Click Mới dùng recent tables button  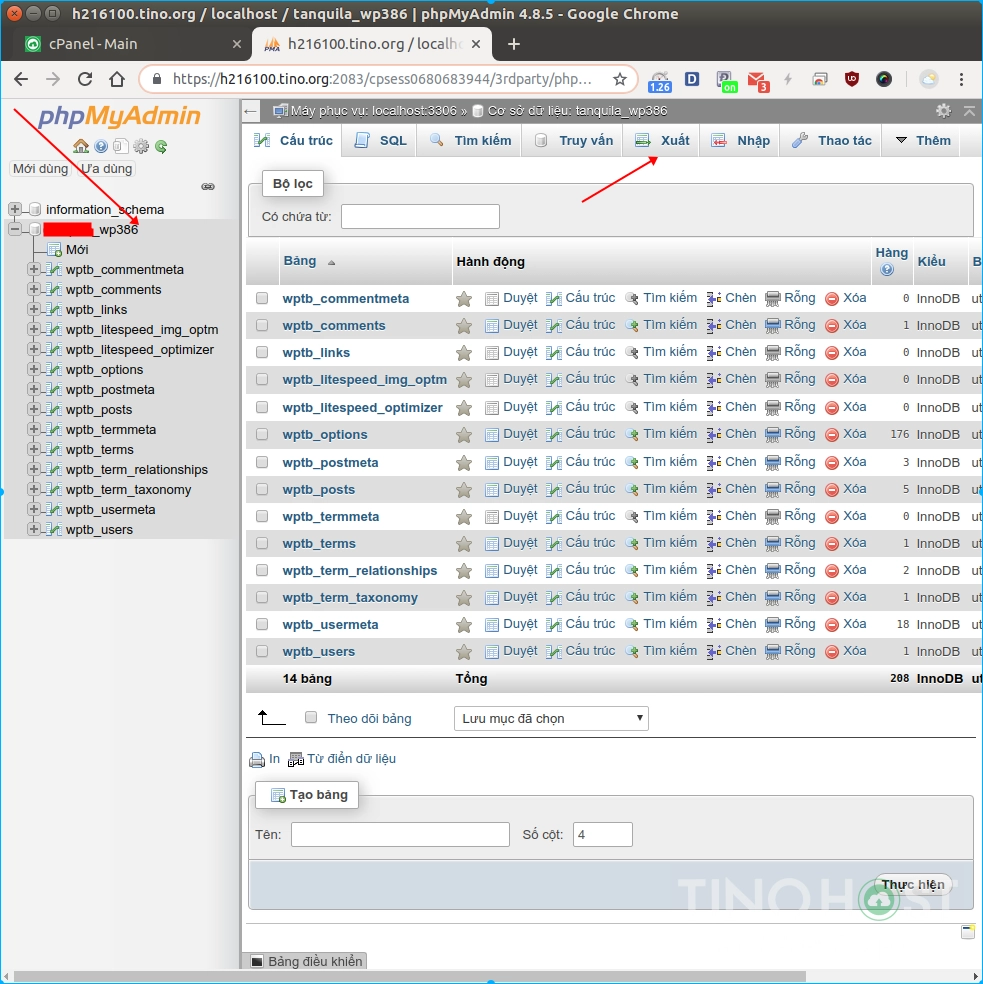[x=40, y=169]
